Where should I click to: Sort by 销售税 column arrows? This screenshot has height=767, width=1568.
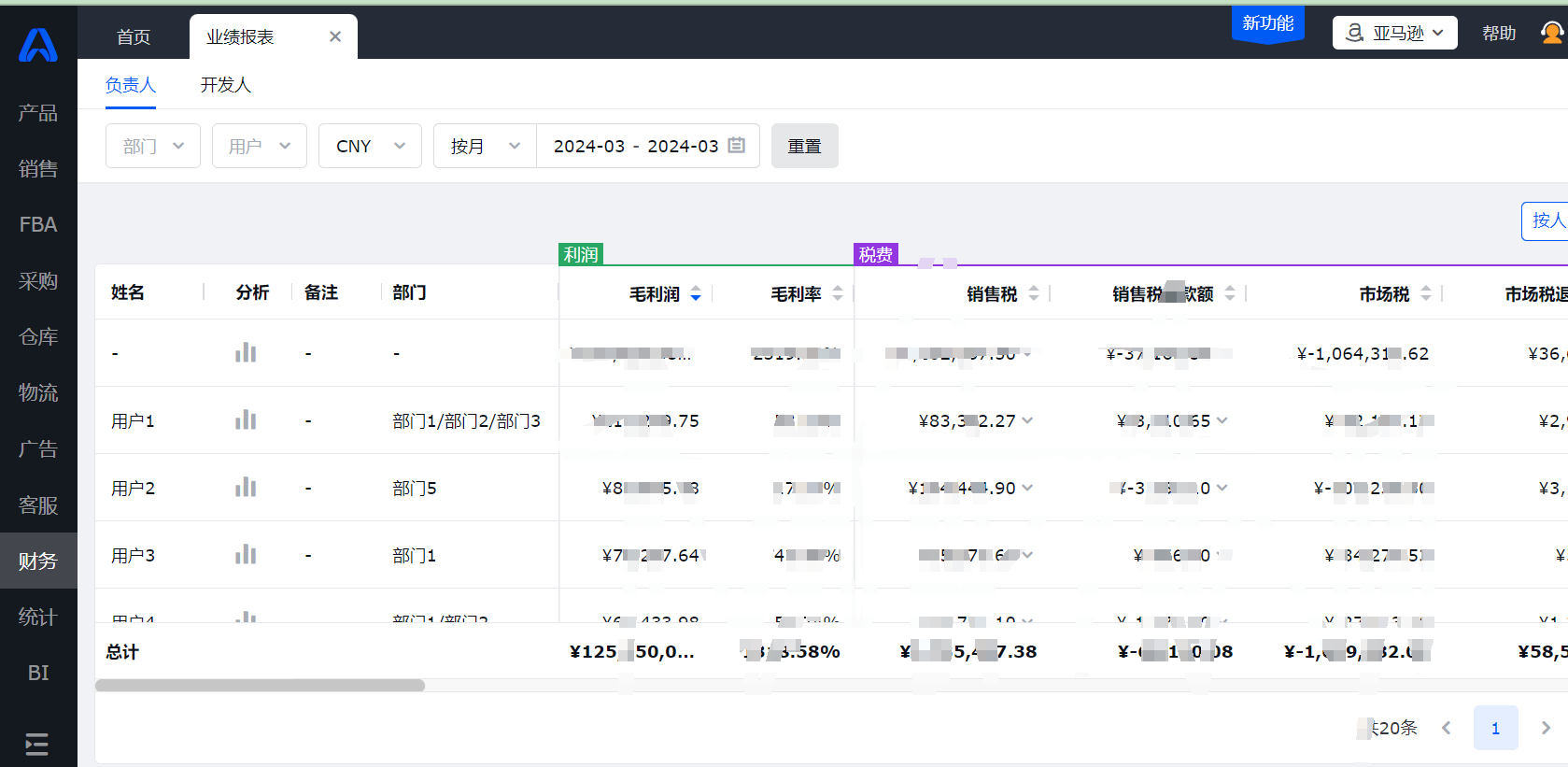coord(1034,293)
